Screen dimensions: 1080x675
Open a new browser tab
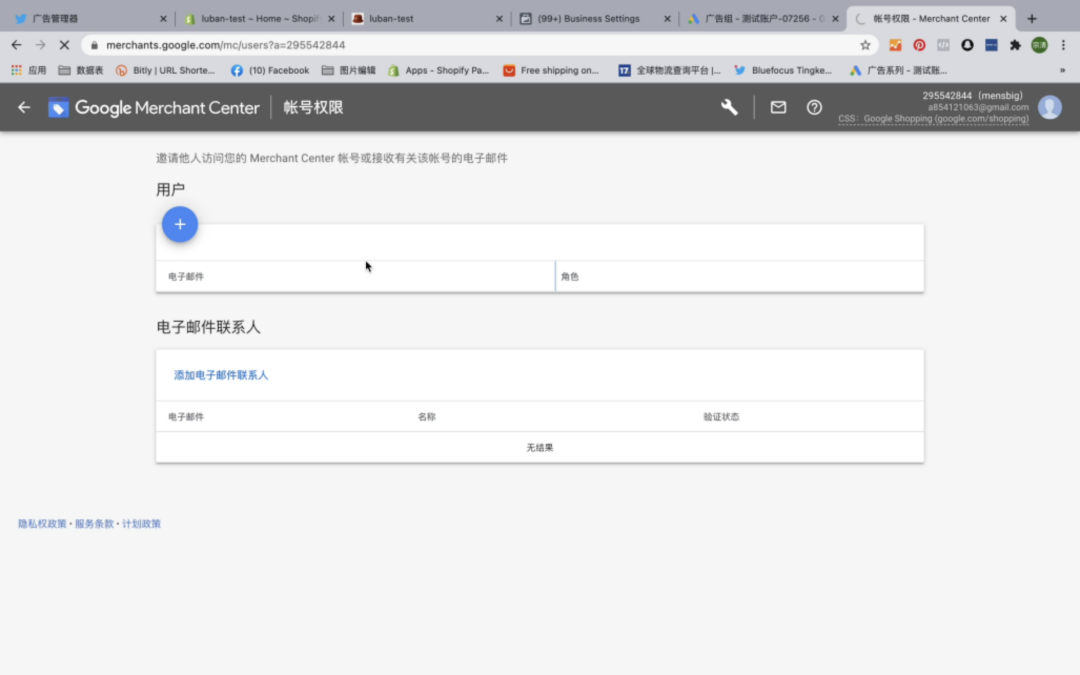click(x=1031, y=19)
